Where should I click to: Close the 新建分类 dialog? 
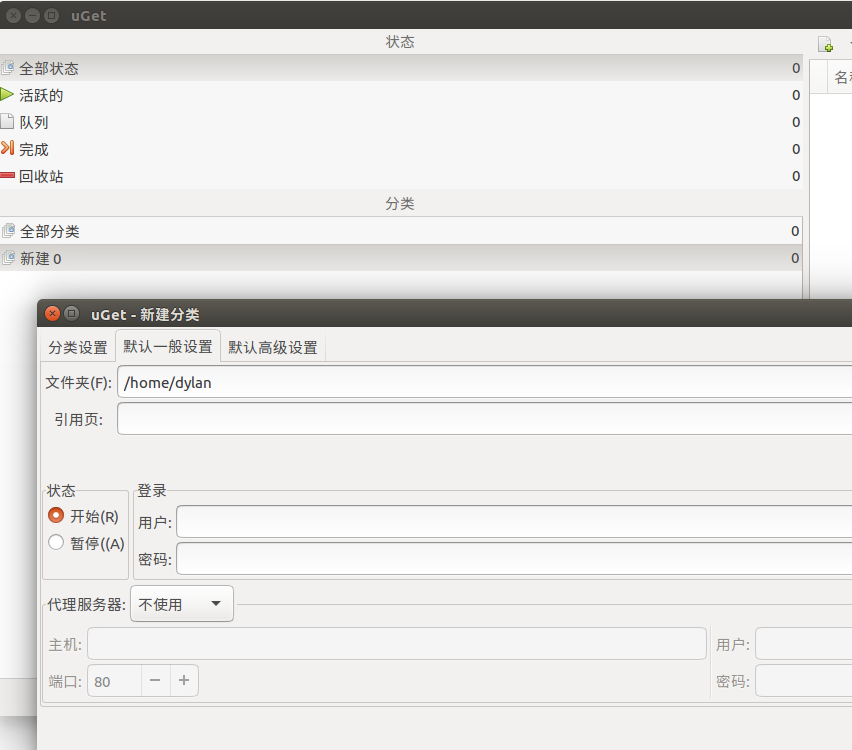coord(52,314)
